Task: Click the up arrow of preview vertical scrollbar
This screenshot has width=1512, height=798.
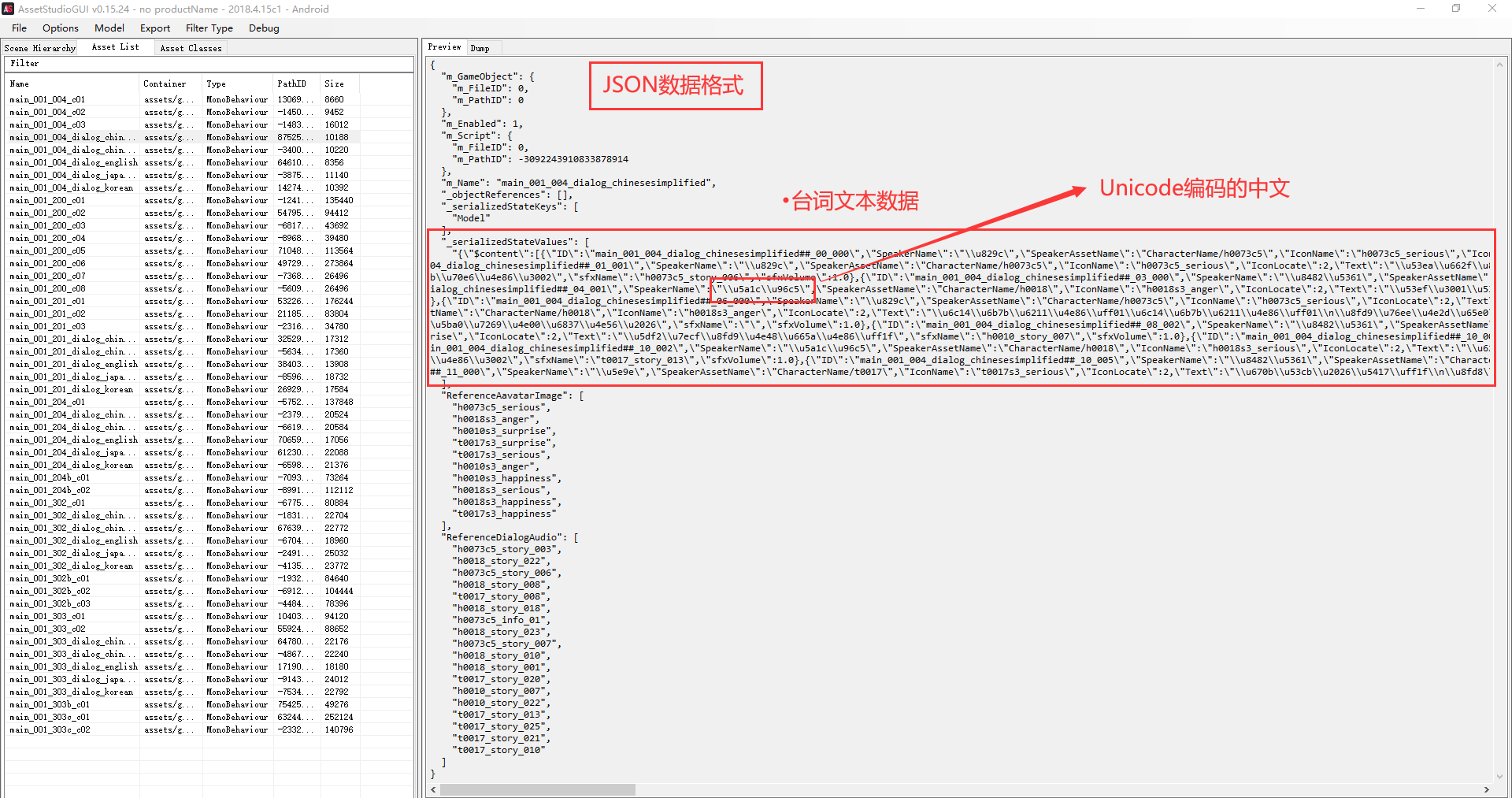Action: click(1499, 65)
